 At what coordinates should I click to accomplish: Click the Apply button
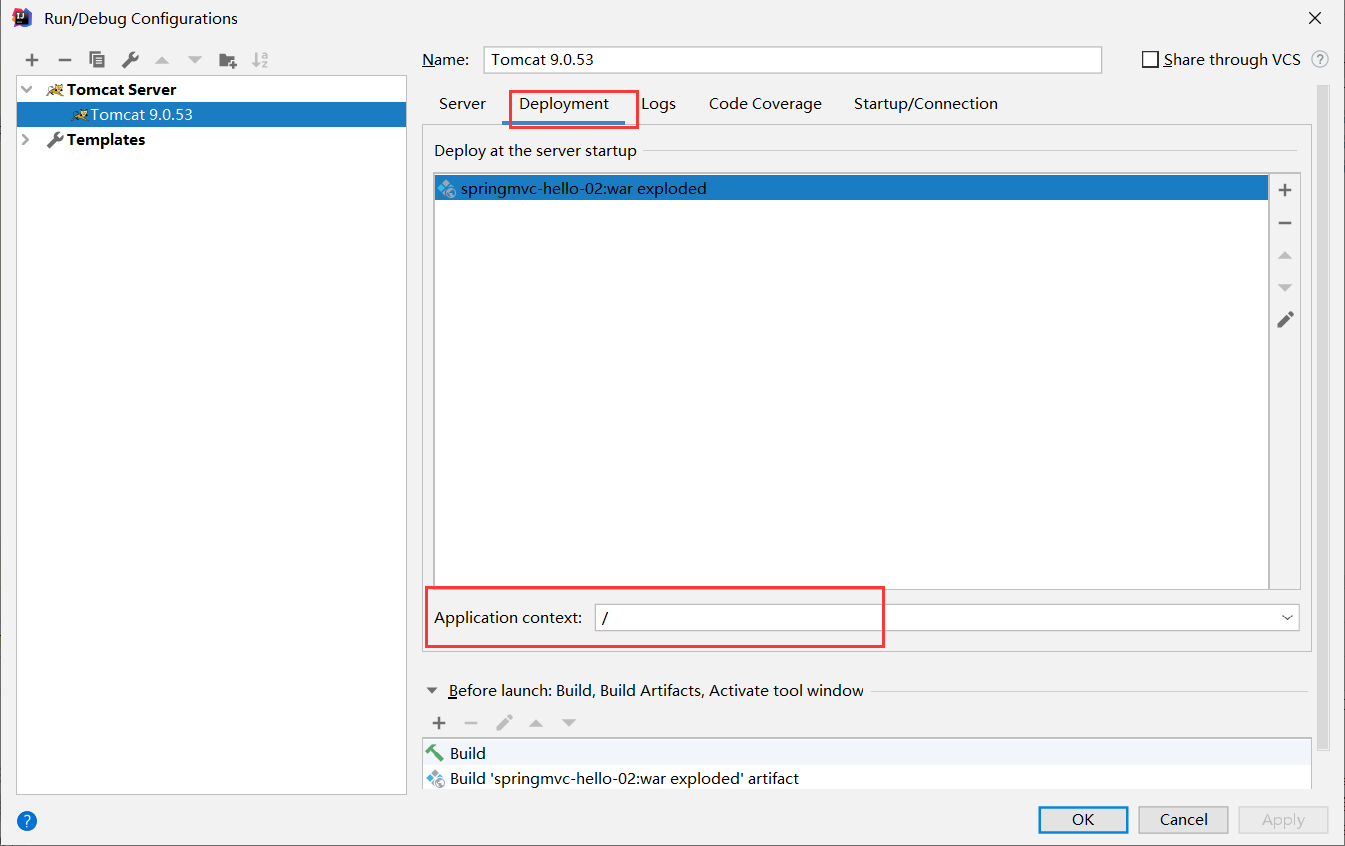coord(1283,820)
